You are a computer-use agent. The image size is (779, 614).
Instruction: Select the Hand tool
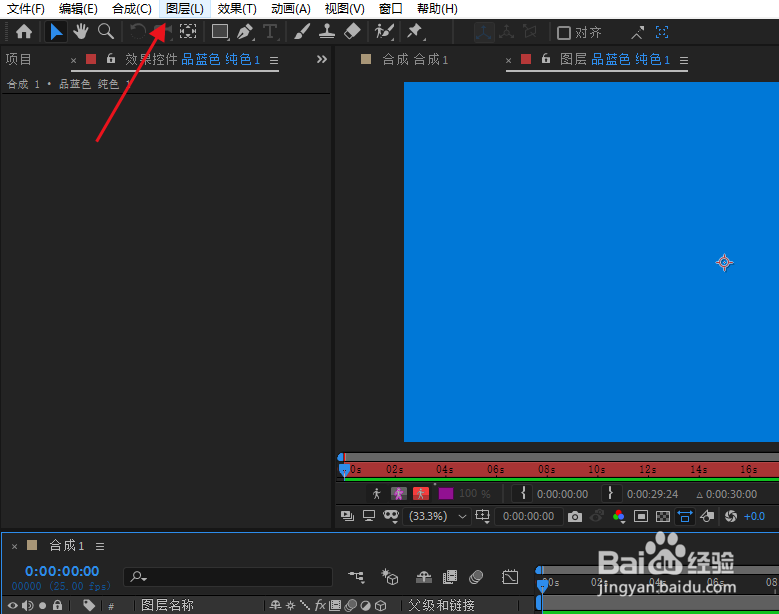(x=80, y=32)
